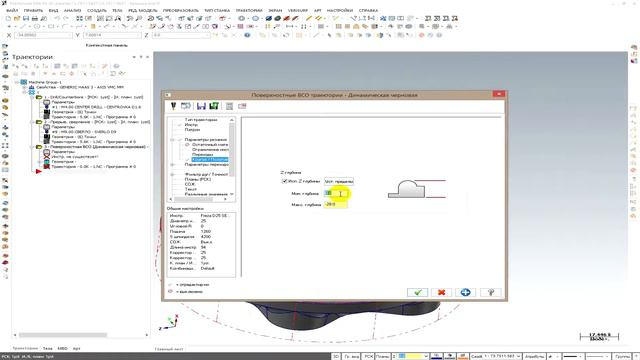Image resolution: width=640 pixels, height=360 pixels.
Task: Select operation 1 Drill/Counterbore folder in tree
Action: point(39,97)
